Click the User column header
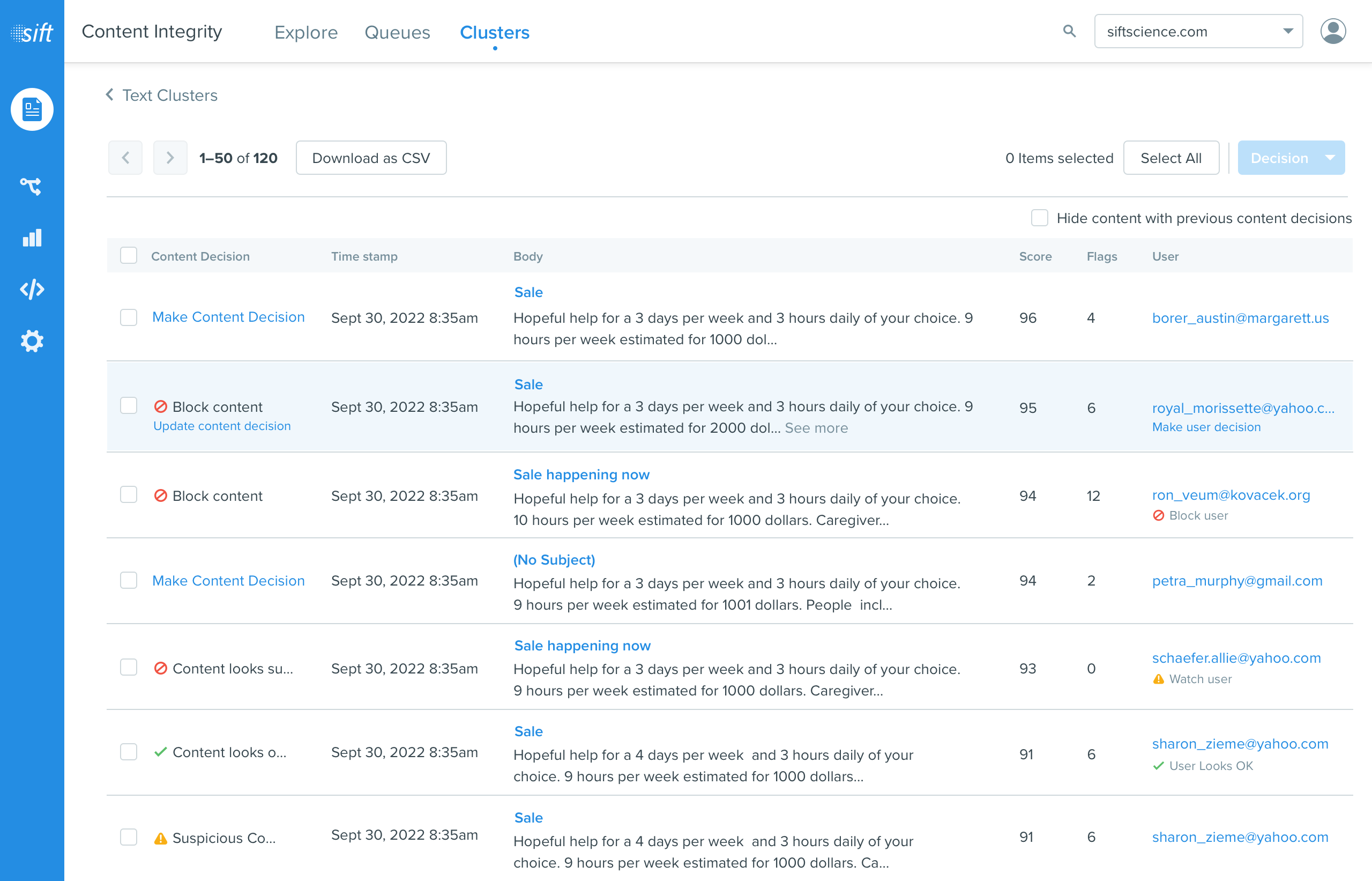This screenshot has height=881, width=1372. tap(1165, 256)
